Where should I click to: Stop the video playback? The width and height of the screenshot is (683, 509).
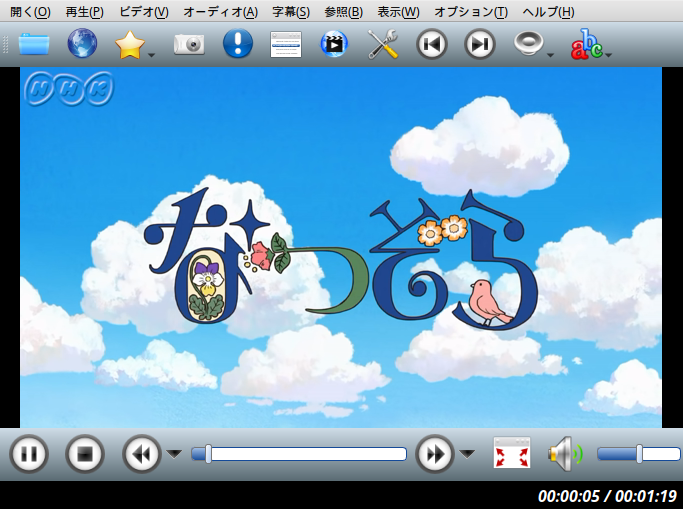[85, 454]
